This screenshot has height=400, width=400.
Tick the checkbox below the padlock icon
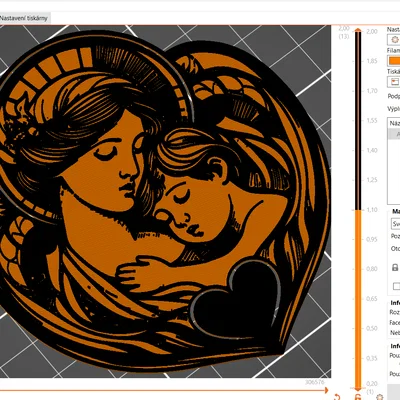(x=396, y=286)
